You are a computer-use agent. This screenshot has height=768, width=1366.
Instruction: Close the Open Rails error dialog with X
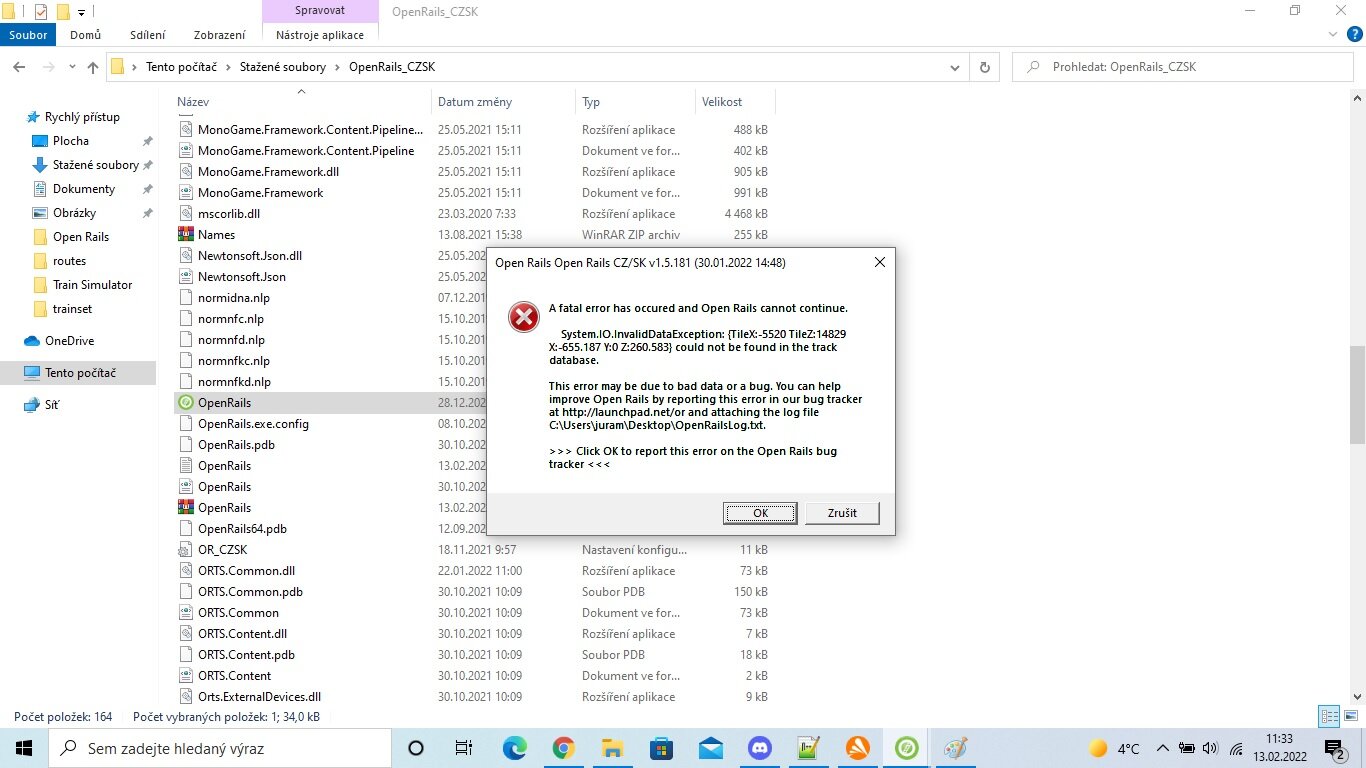coord(880,262)
